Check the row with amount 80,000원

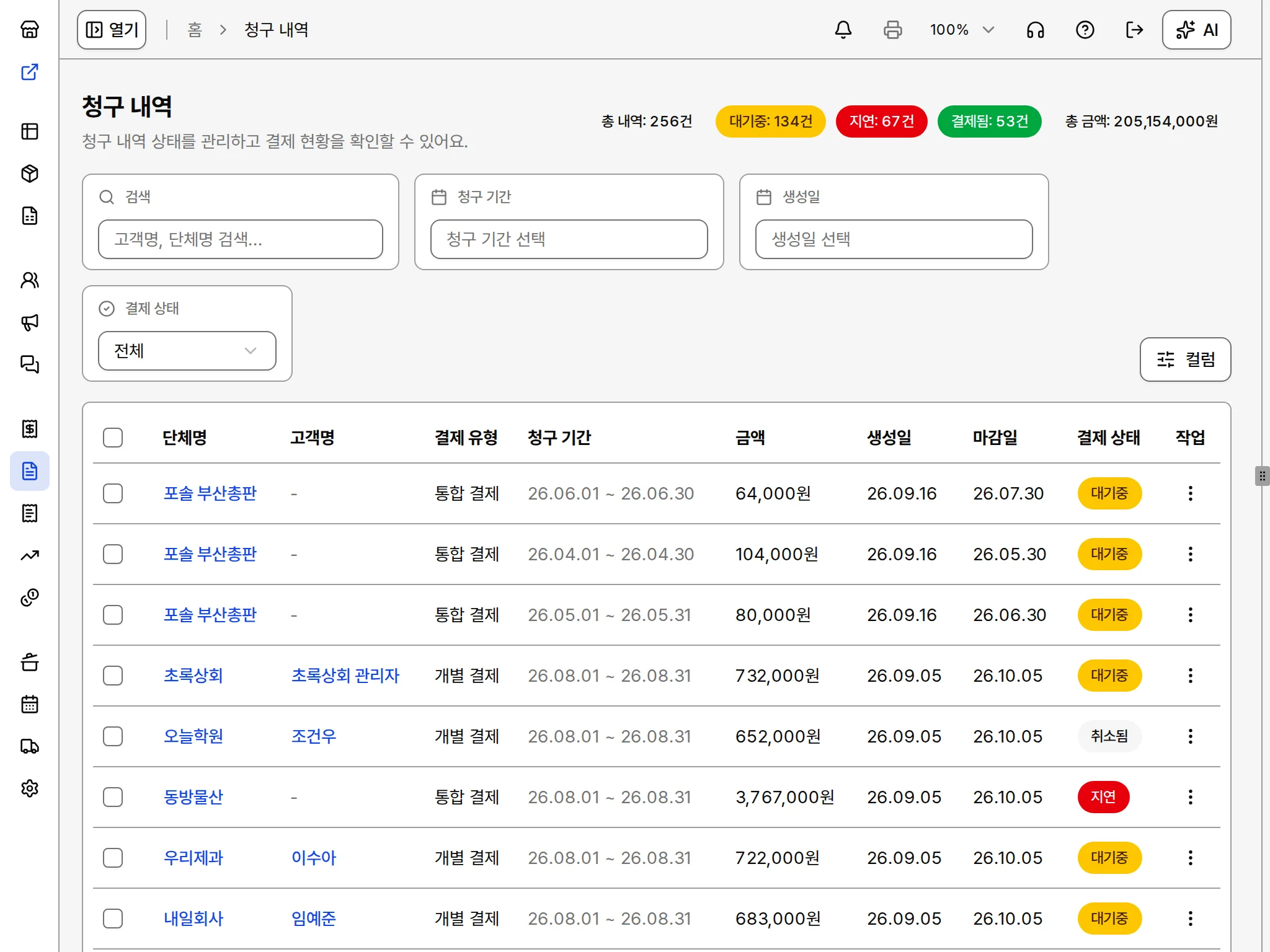(x=113, y=615)
